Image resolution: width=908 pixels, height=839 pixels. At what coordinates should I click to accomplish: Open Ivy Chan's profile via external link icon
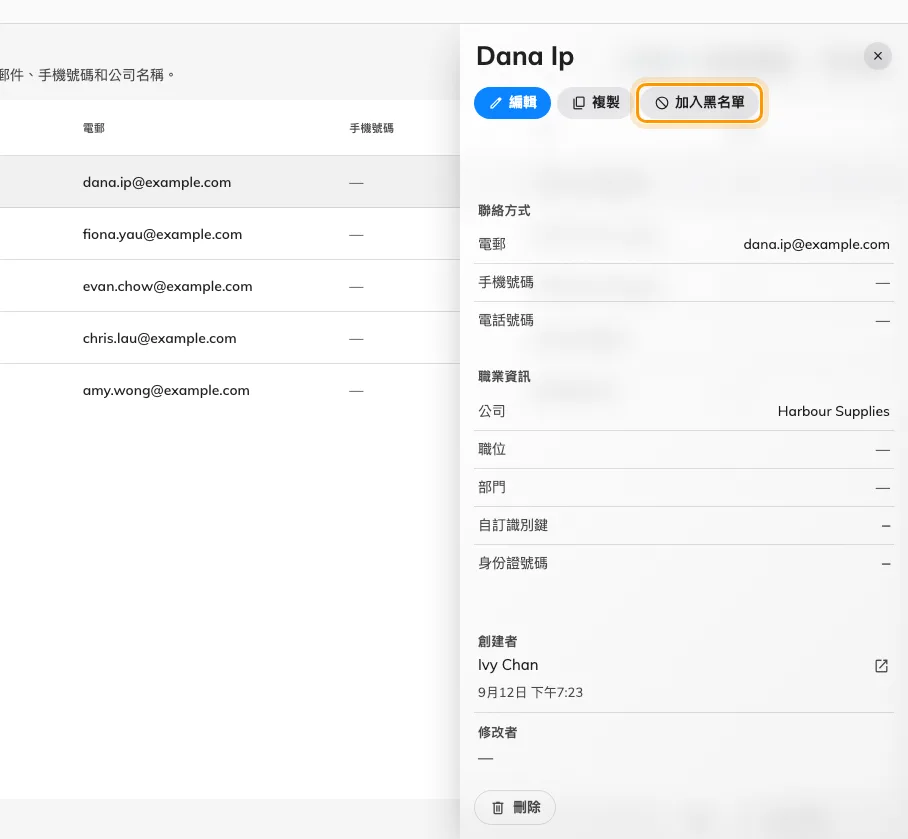coord(881,666)
